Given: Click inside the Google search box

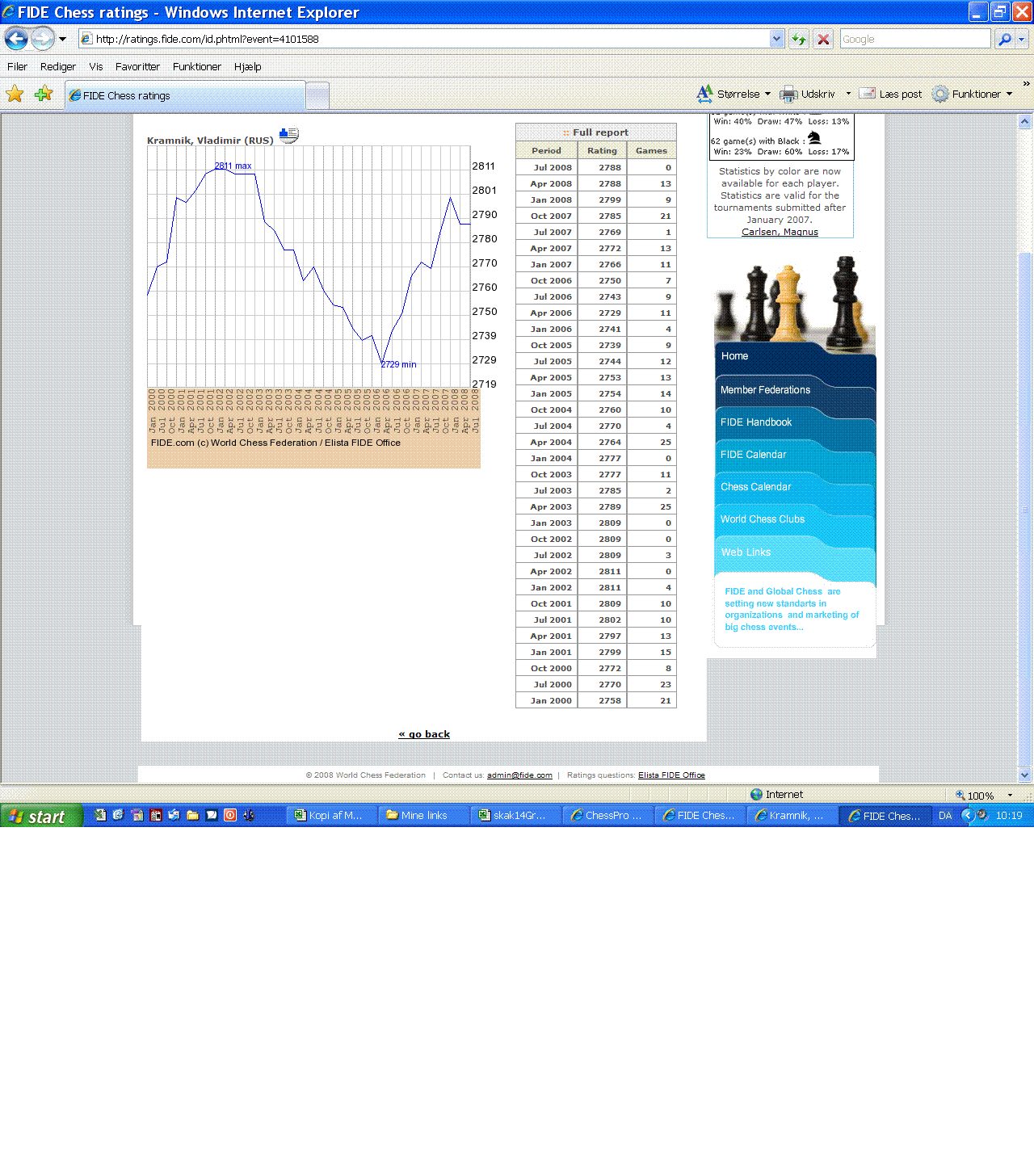Looking at the screenshot, I should (x=913, y=39).
